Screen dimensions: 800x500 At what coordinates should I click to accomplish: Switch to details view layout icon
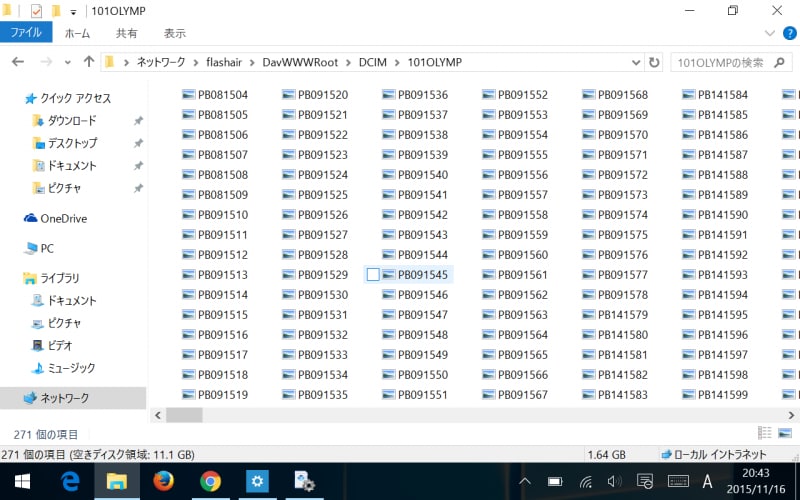click(x=765, y=434)
